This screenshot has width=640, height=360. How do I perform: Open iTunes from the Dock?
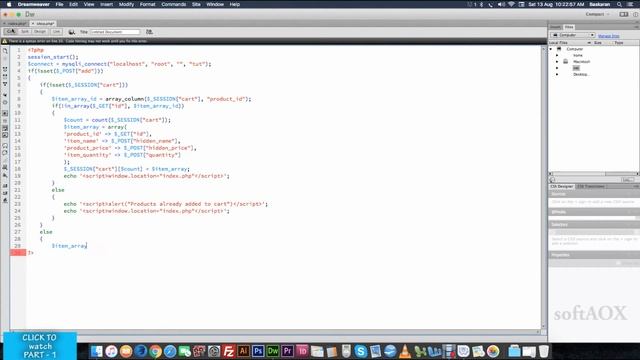tap(111, 351)
